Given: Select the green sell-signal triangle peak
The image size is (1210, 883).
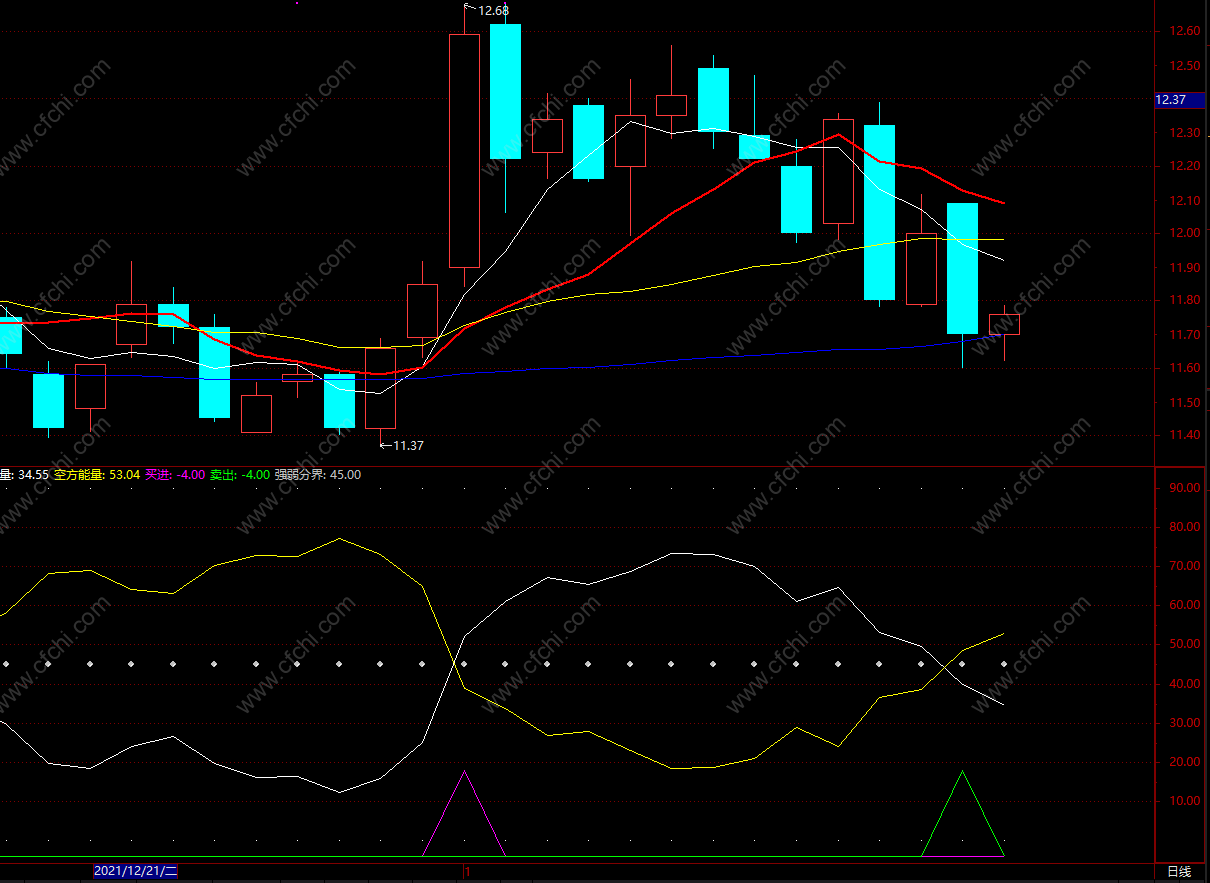Looking at the screenshot, I should point(963,771).
